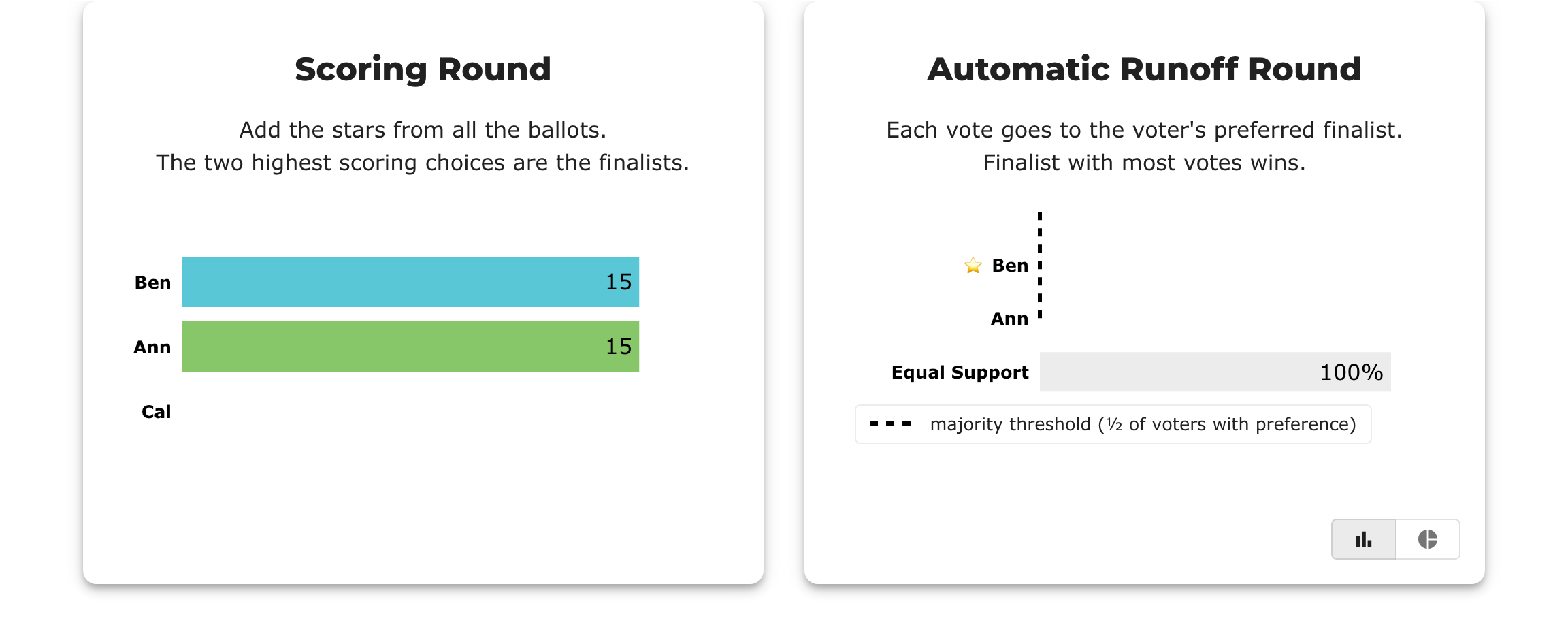Select the Cal label in scoring chart

[156, 412]
